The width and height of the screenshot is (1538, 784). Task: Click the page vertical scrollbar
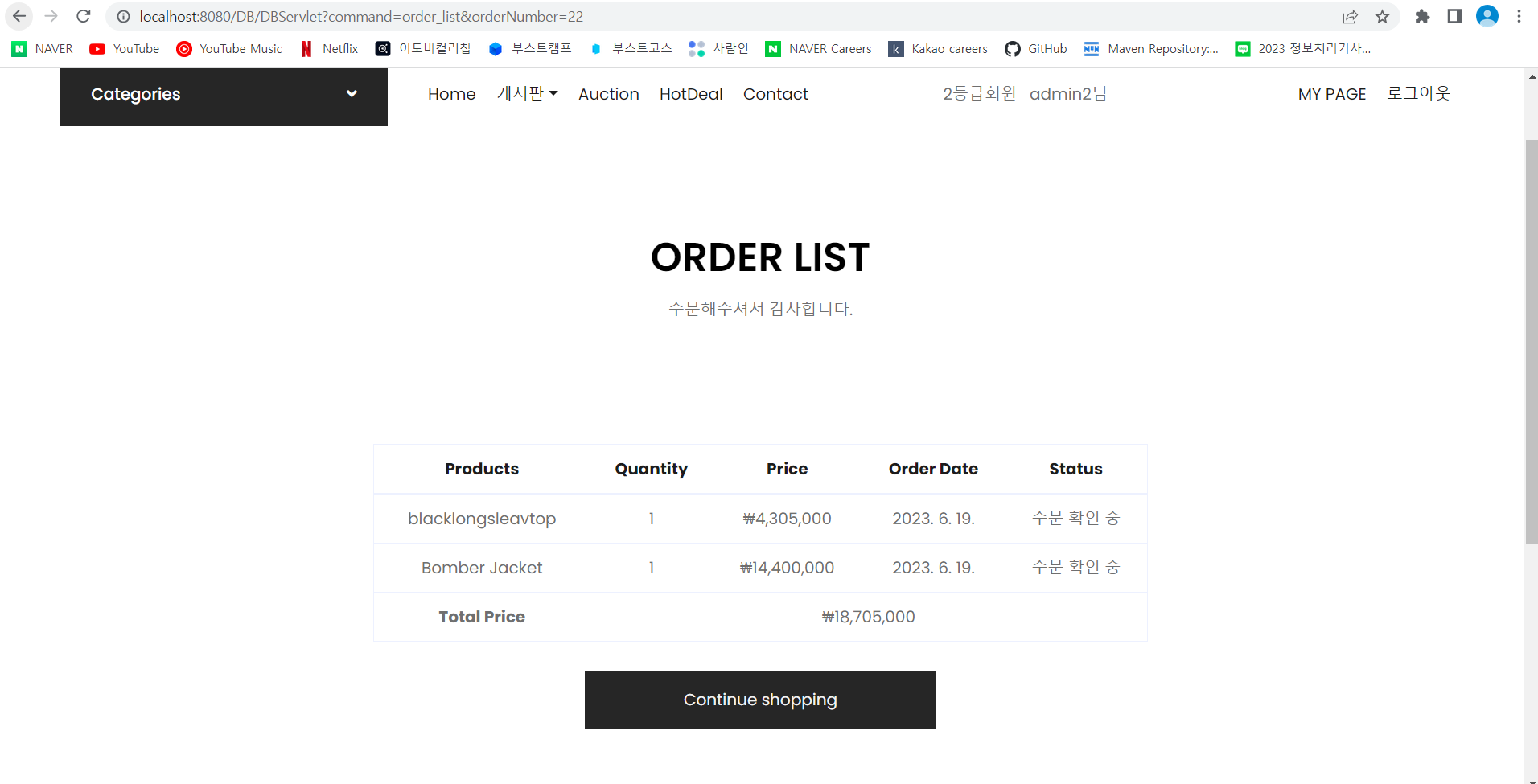1532,342
